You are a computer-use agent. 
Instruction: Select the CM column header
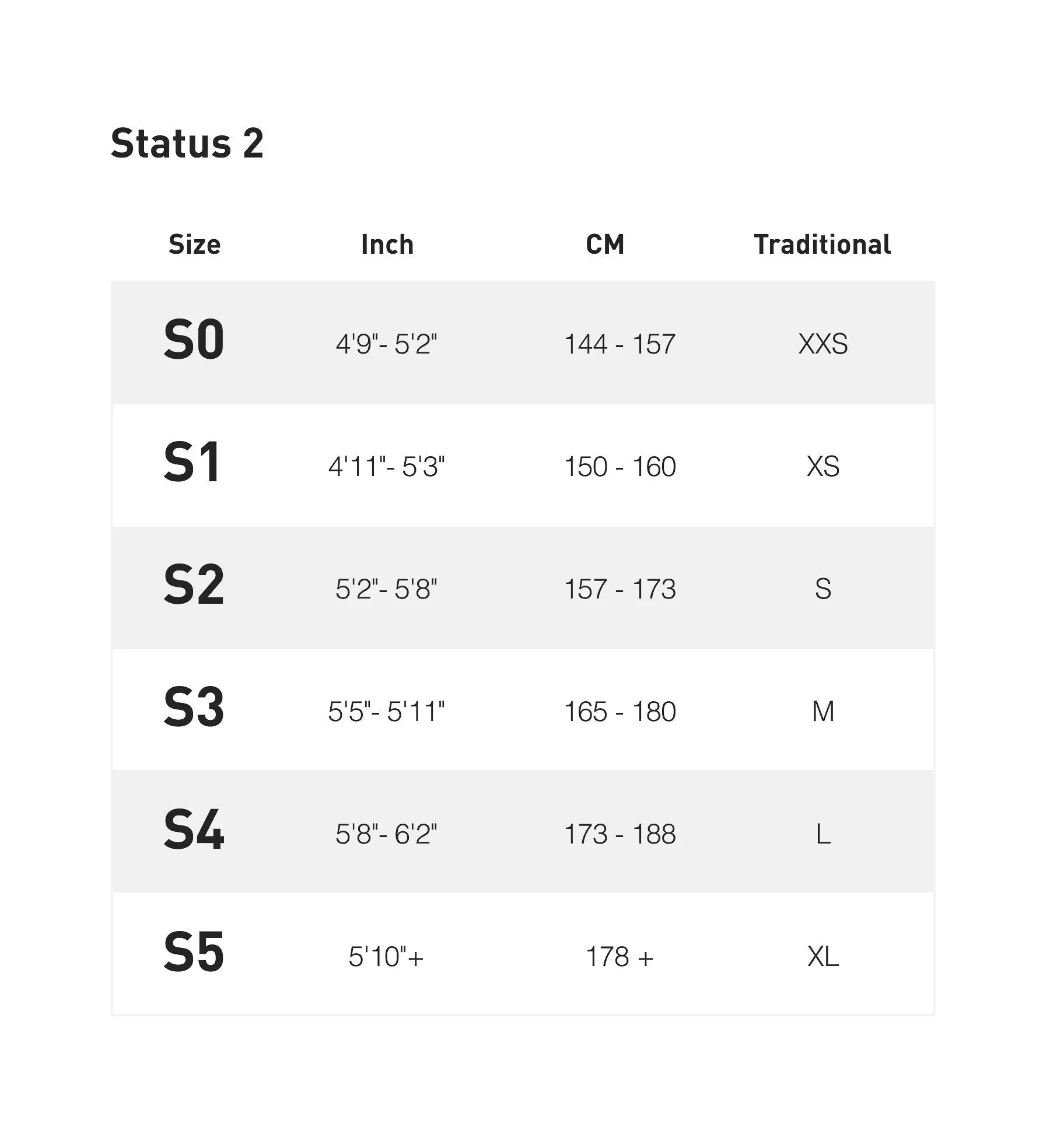tap(605, 244)
